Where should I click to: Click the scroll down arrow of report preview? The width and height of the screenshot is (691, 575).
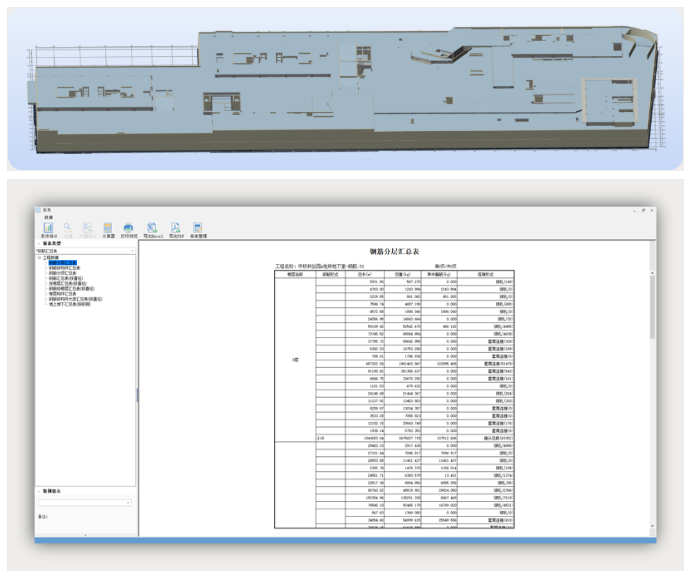tap(652, 526)
